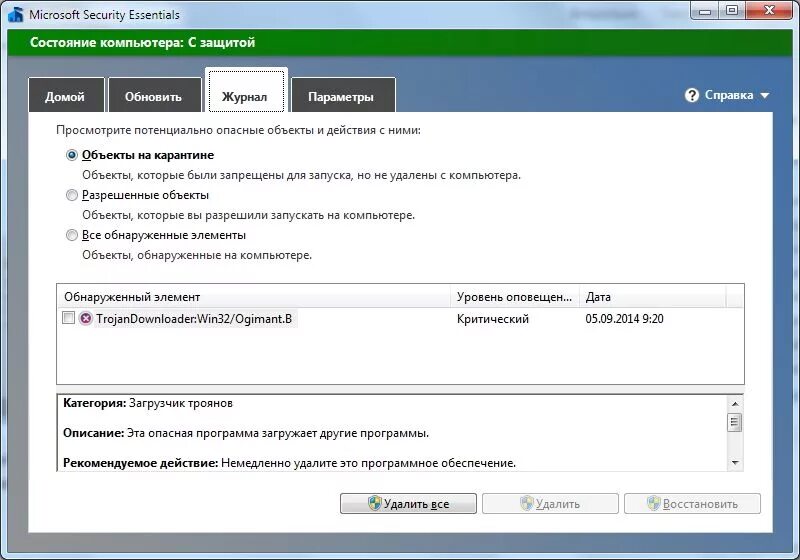This screenshot has height=560, width=800.
Task: Click the Критический alert level cell
Action: [x=493, y=319]
